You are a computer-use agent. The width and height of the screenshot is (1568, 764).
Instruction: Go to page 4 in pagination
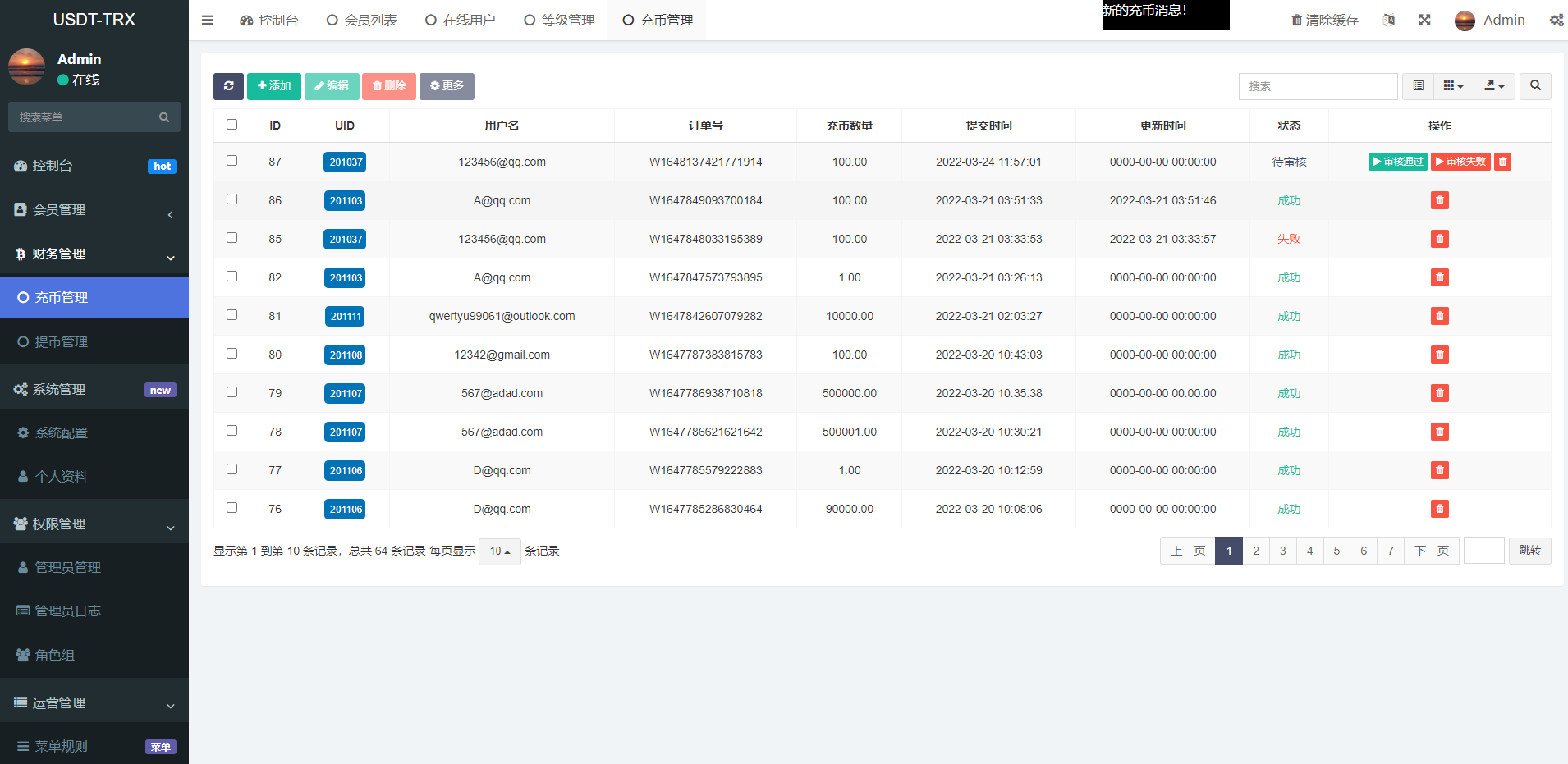tap(1309, 551)
